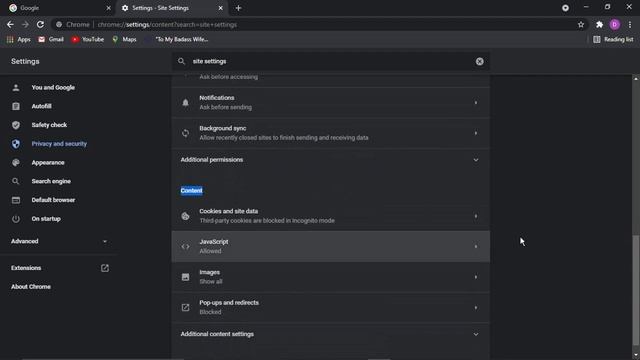Open the Gmail bookmark
The image size is (640, 360).
click(51, 39)
